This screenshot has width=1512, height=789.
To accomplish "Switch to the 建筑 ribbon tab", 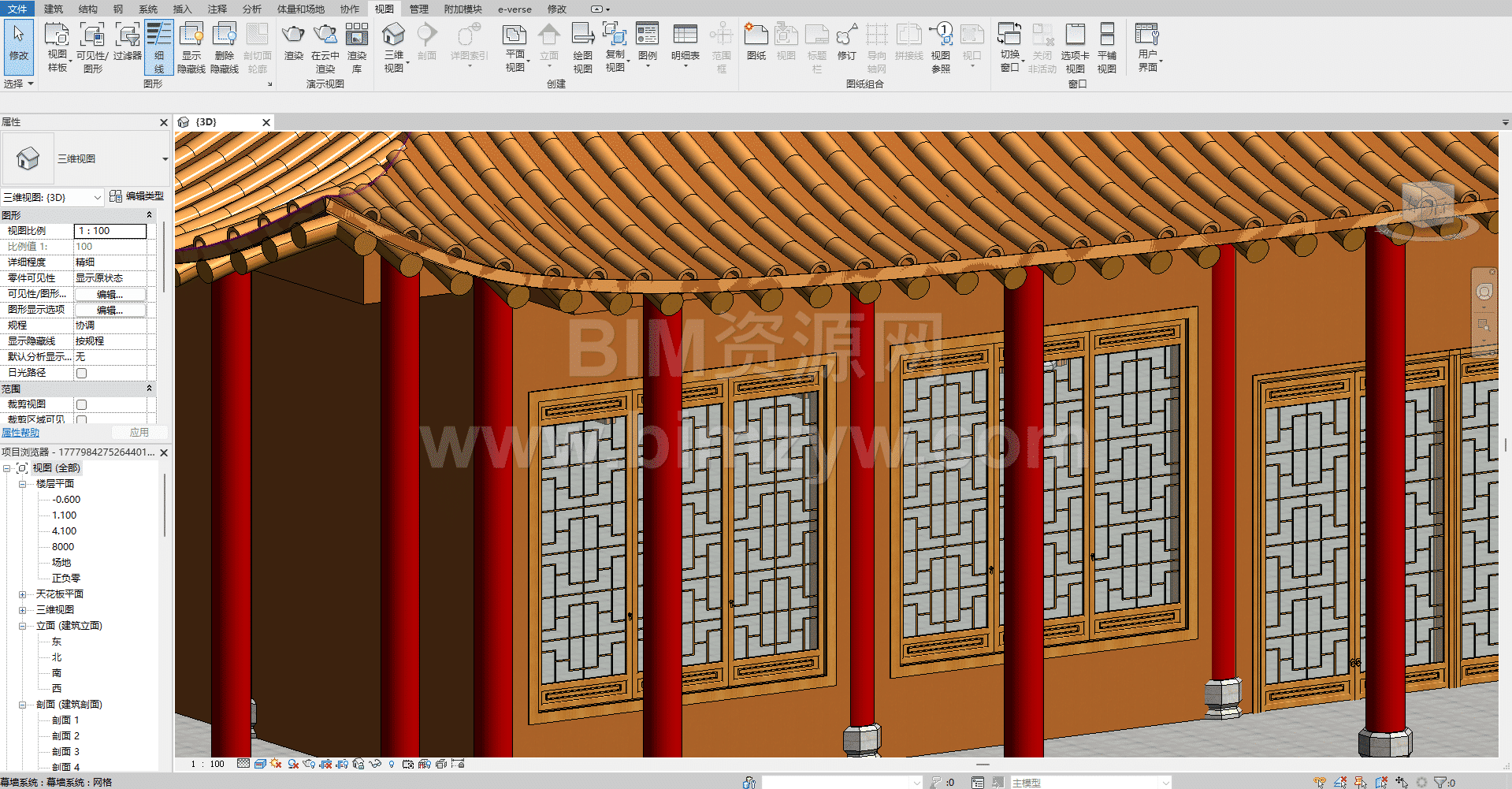I will coord(54,9).
